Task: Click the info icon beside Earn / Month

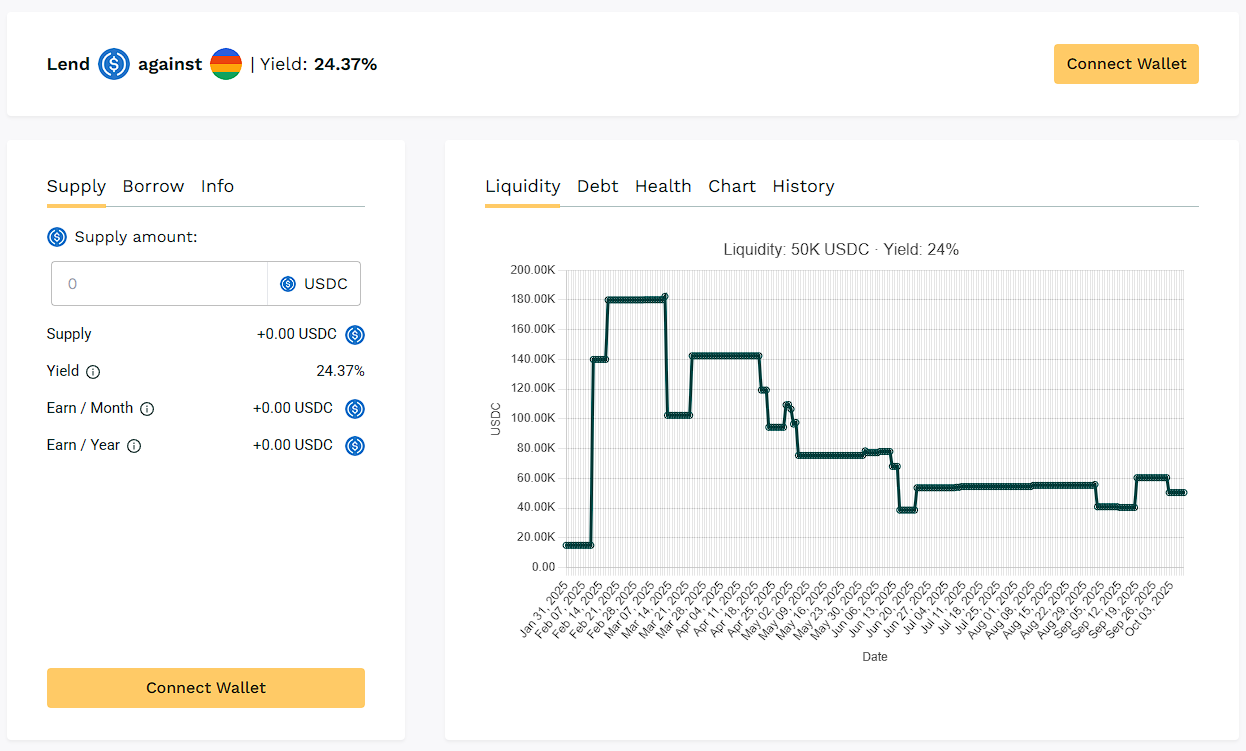Action: coord(147,409)
